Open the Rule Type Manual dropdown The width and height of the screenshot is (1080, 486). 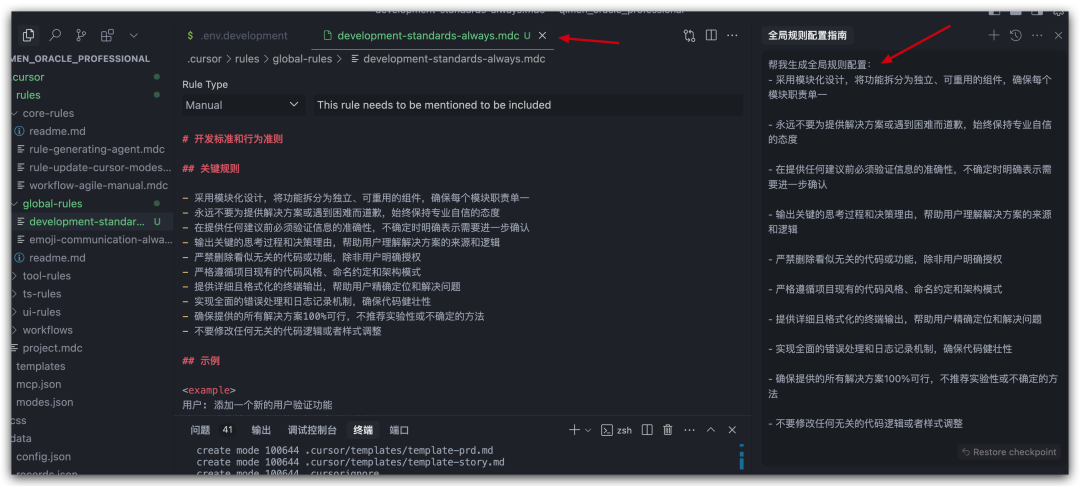pos(244,105)
